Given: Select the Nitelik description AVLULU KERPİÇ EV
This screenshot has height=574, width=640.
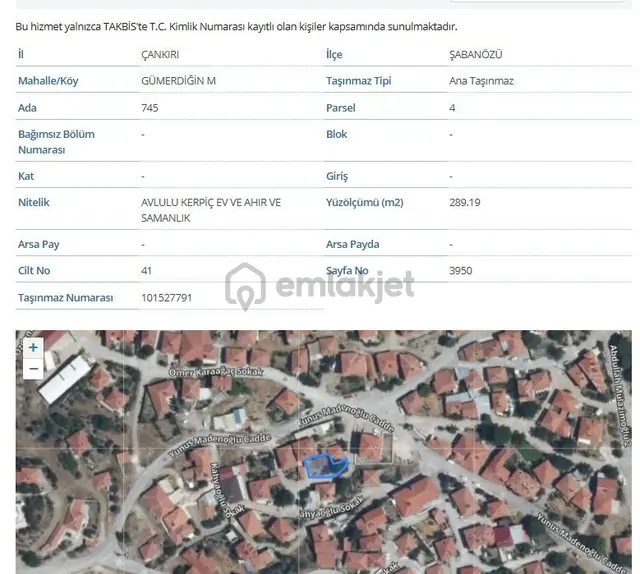Looking at the screenshot, I should pos(211,210).
